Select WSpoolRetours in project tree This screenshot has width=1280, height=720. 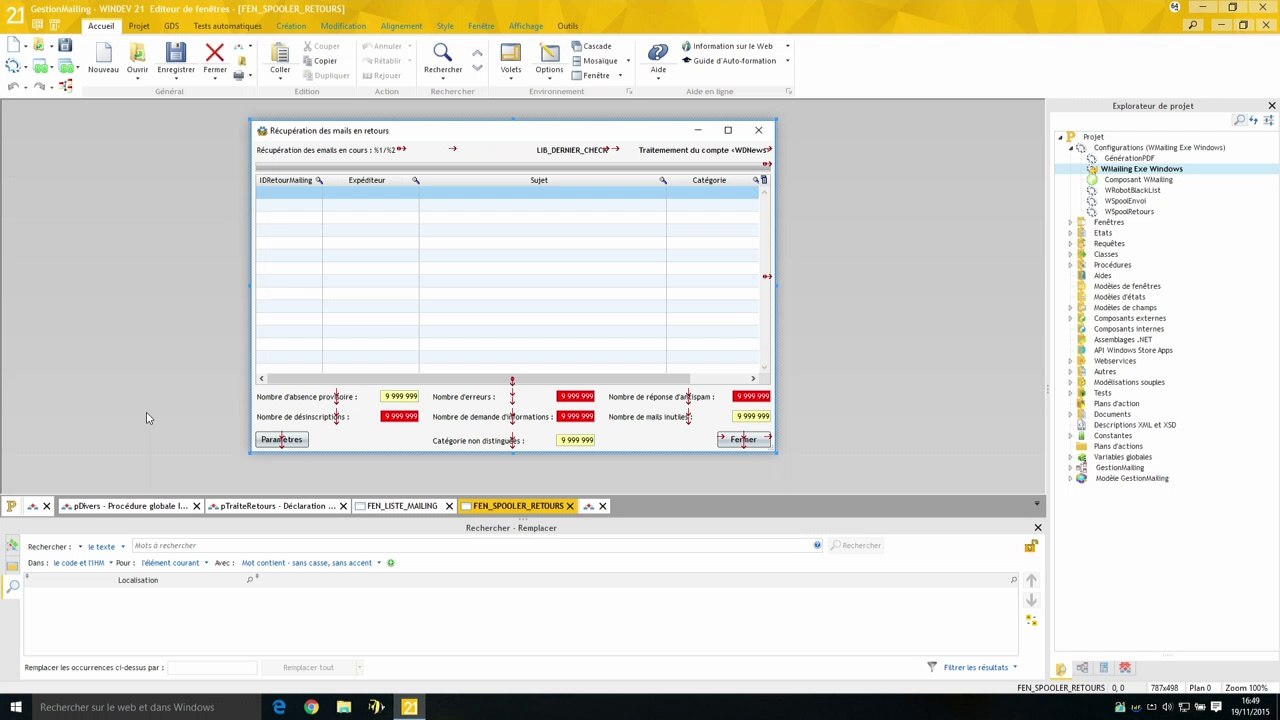pos(1129,212)
